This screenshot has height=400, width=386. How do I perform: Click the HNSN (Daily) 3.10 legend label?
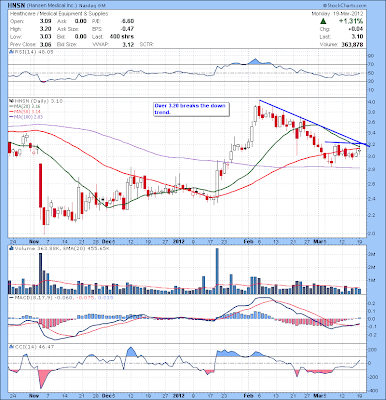click(x=35, y=101)
